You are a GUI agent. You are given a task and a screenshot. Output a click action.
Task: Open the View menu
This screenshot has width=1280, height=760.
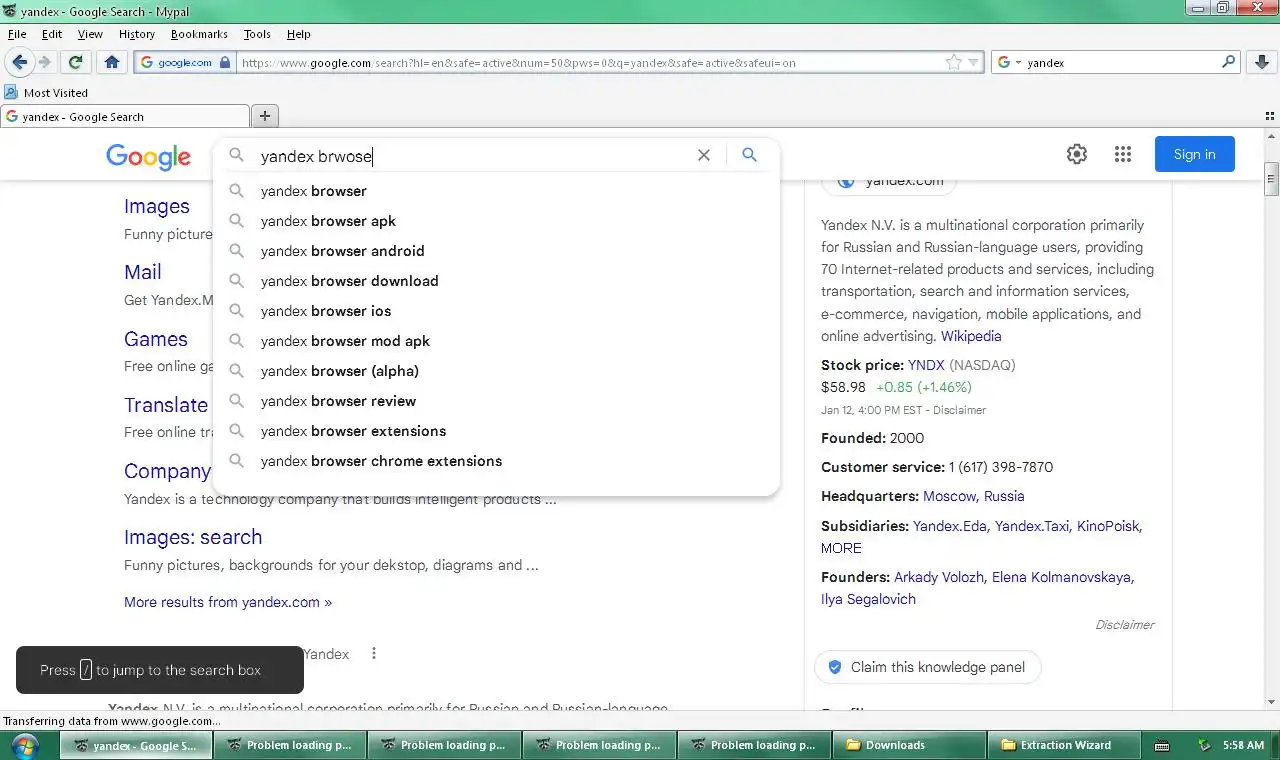[90, 34]
